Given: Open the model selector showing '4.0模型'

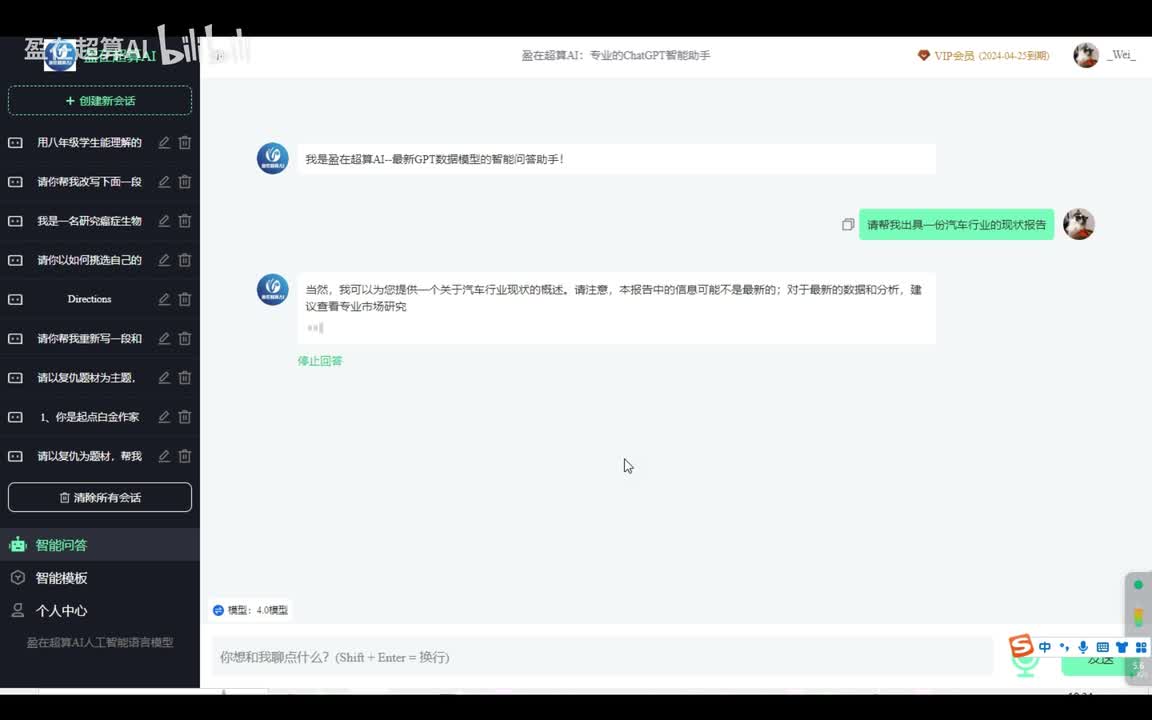Looking at the screenshot, I should click(x=251, y=610).
